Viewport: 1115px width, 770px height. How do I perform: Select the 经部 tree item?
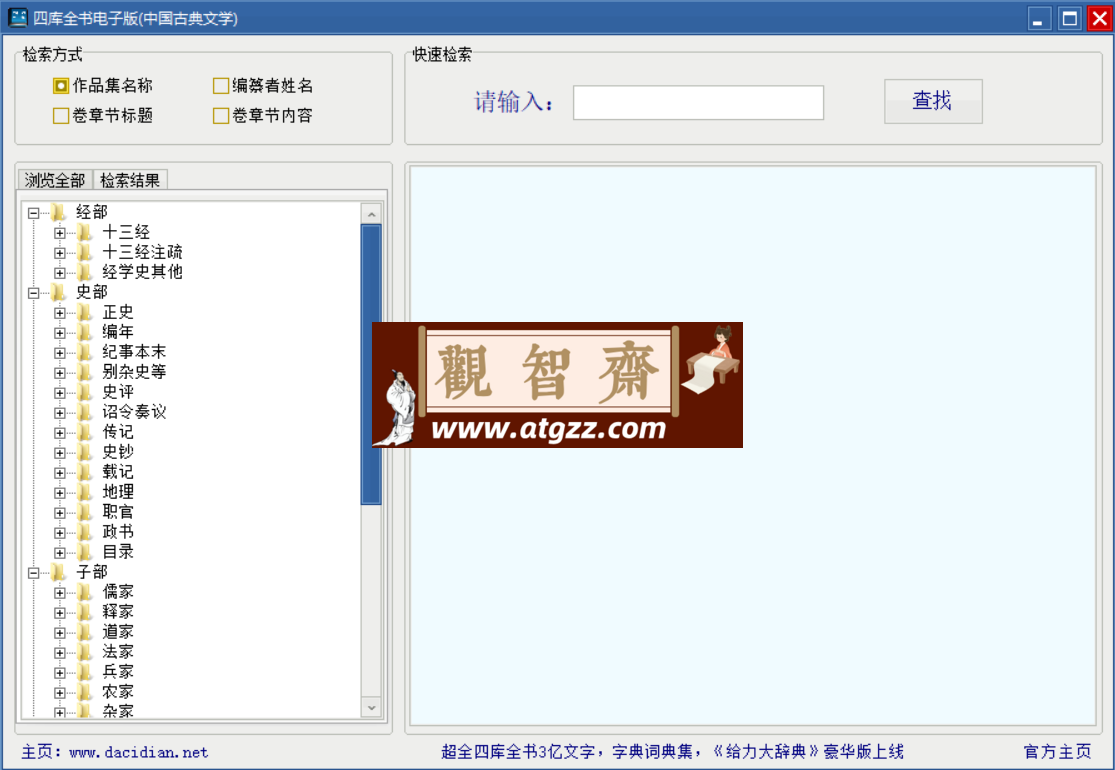92,212
